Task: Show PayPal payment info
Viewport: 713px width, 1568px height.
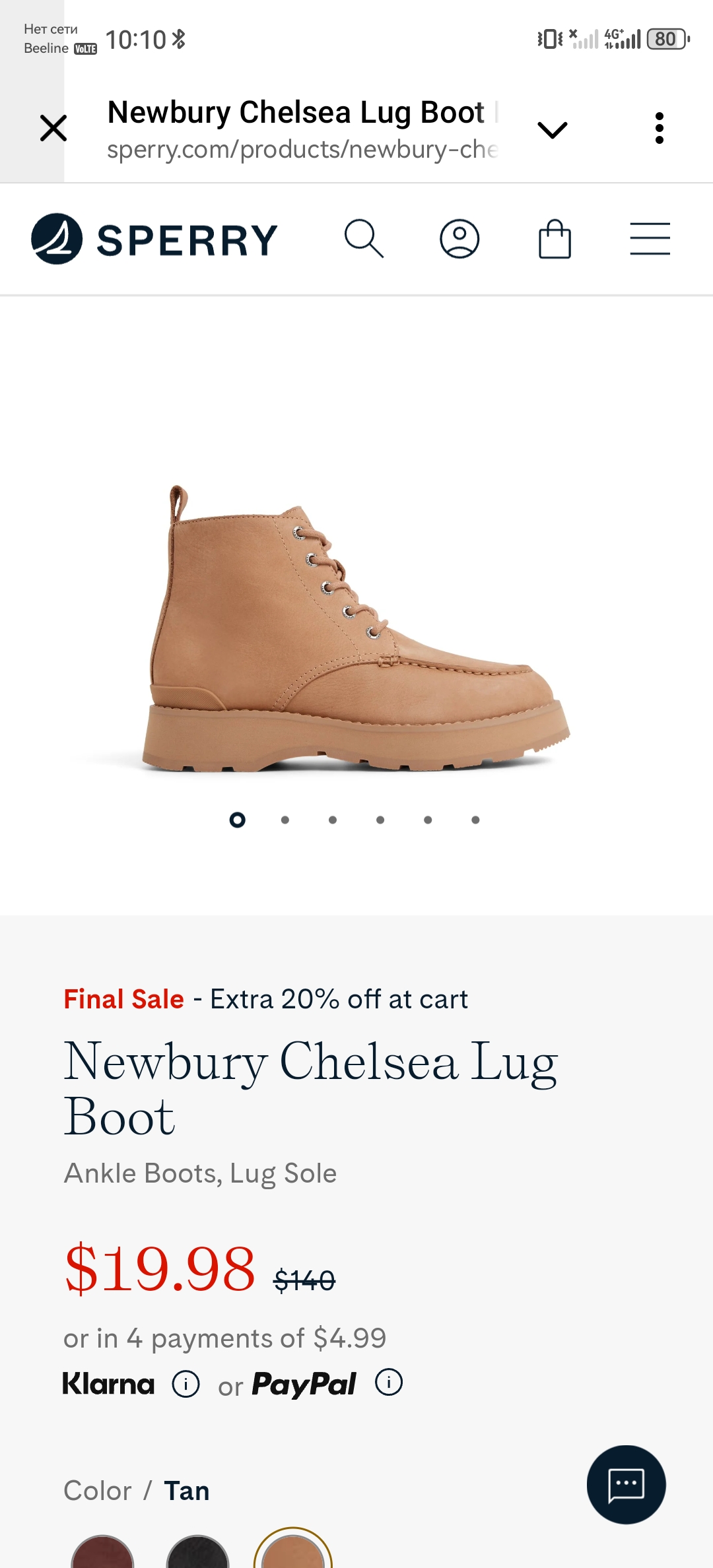Action: 389,1382
